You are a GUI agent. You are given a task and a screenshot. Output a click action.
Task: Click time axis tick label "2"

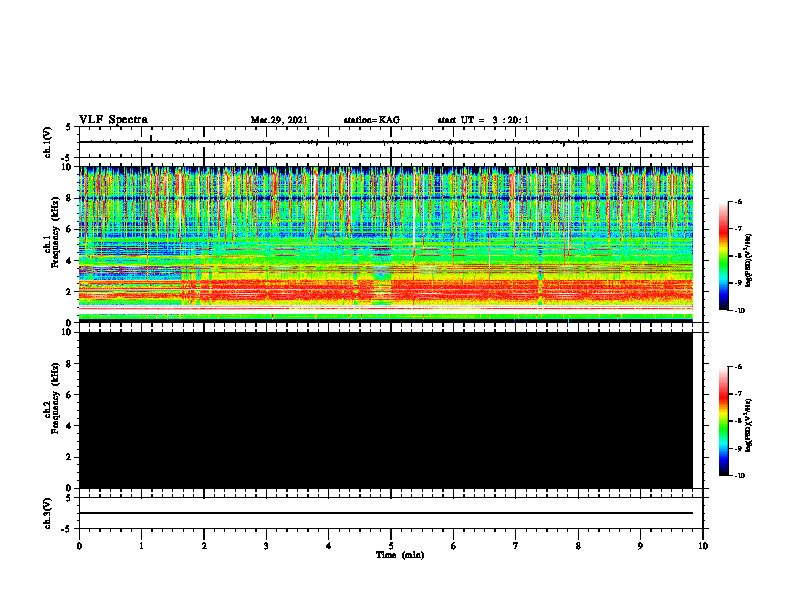point(204,546)
